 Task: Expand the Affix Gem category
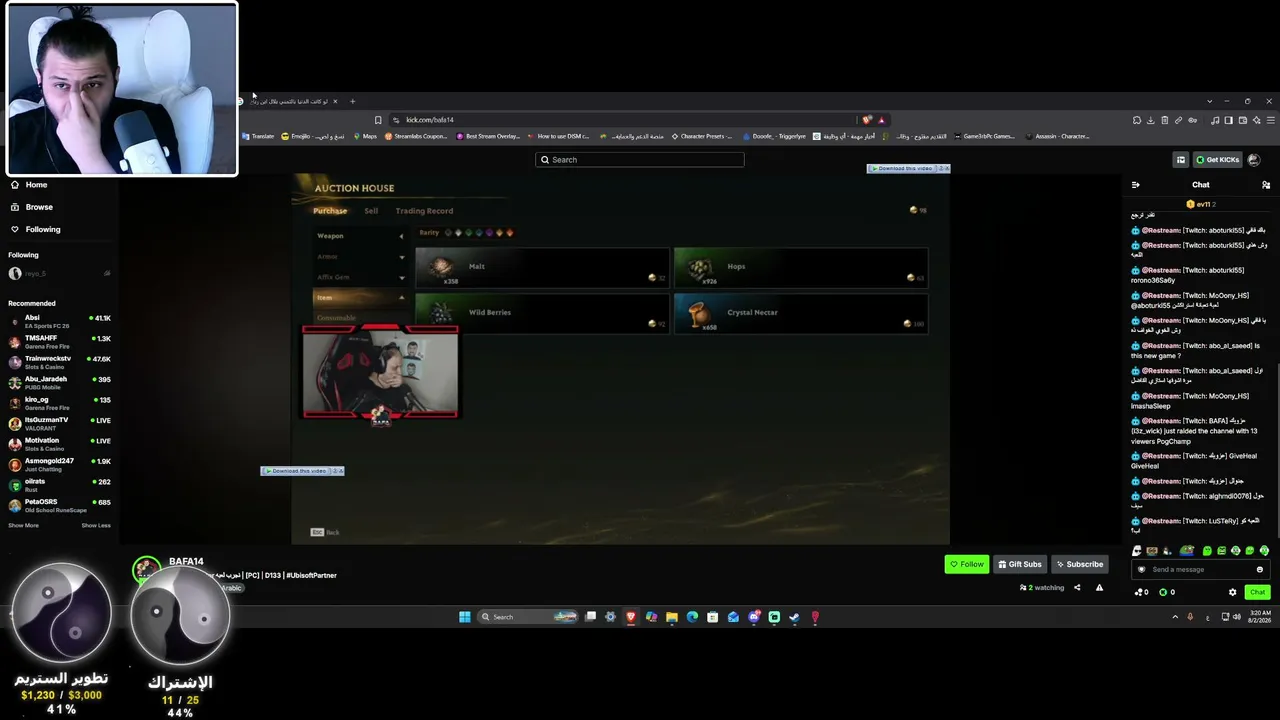tap(360, 277)
